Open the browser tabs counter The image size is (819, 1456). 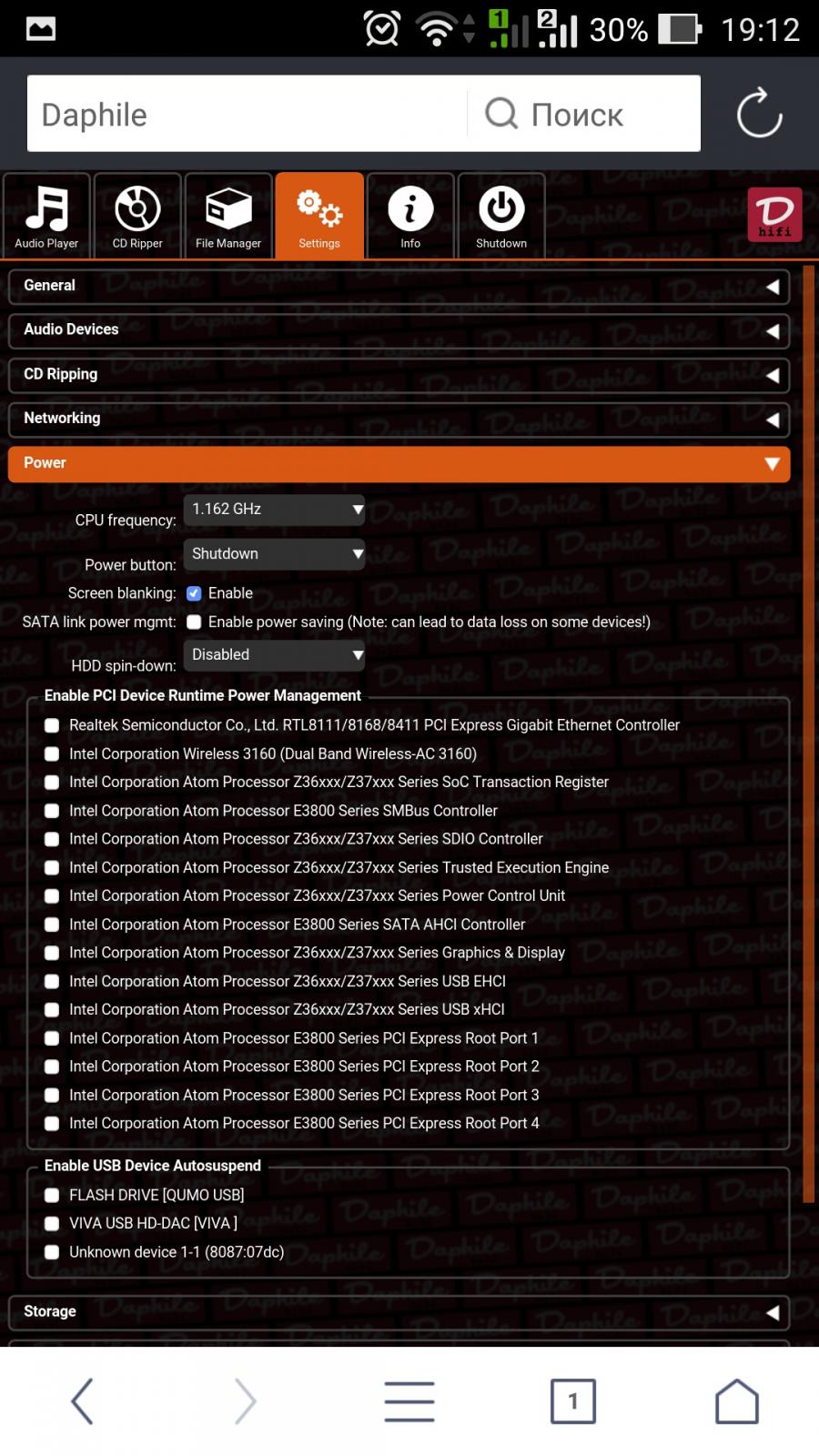(x=573, y=1400)
